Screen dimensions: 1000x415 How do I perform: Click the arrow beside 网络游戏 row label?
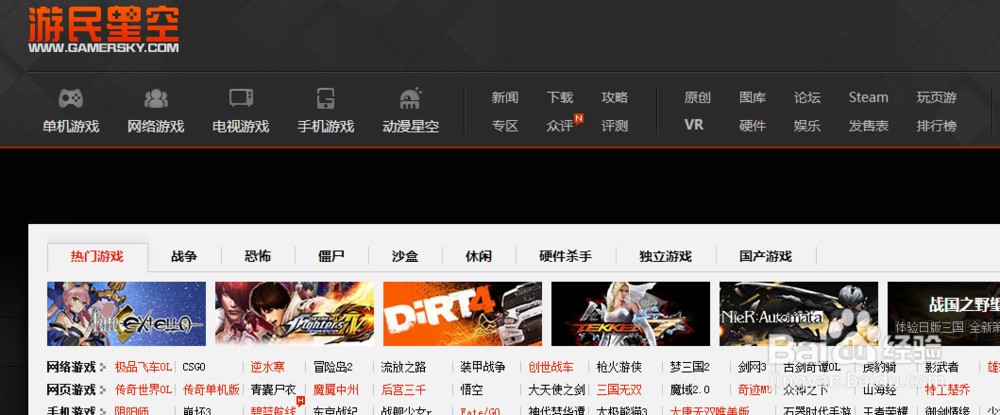click(102, 367)
